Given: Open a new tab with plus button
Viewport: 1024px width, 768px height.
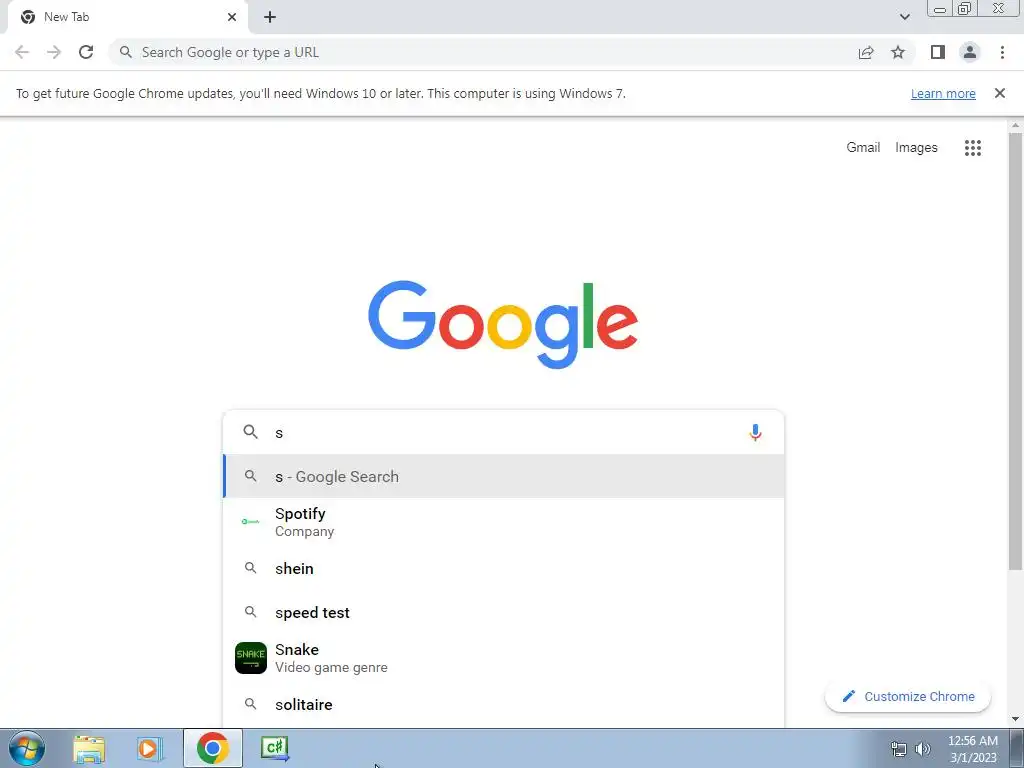Looking at the screenshot, I should [x=270, y=17].
